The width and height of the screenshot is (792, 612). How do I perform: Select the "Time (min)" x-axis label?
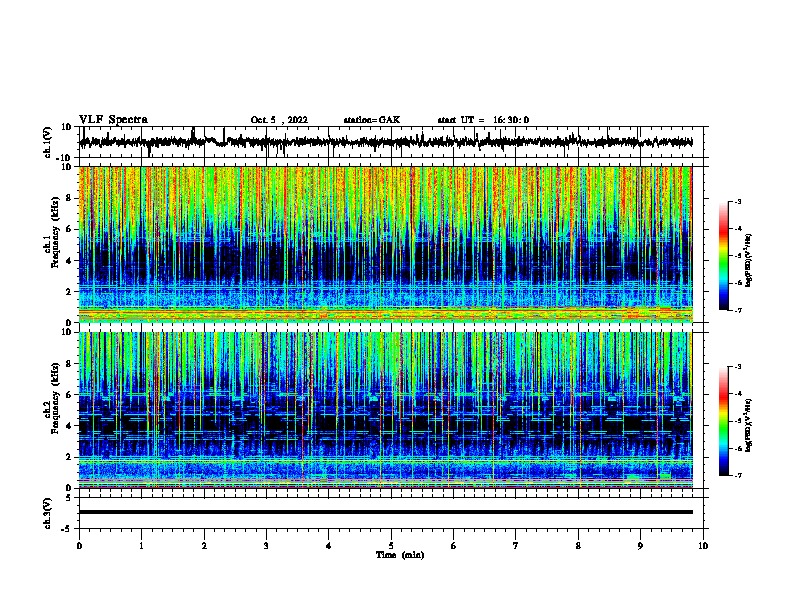tap(400, 555)
